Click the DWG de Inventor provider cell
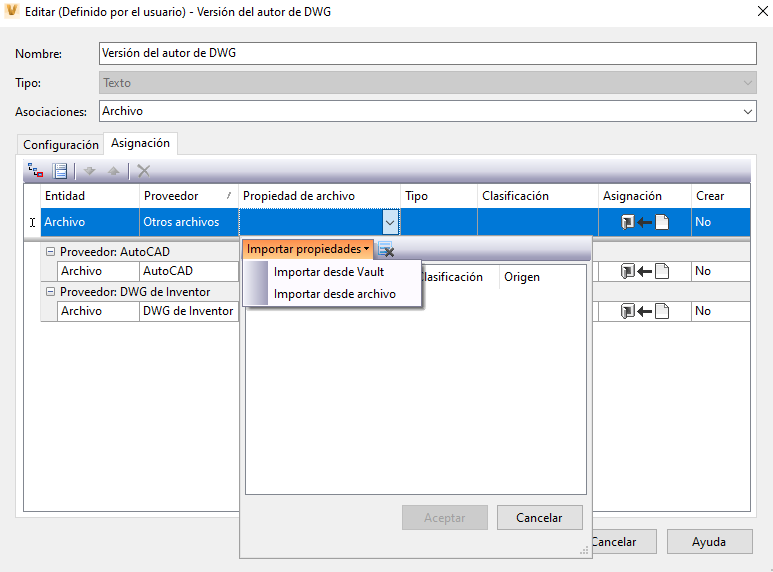This screenshot has height=572, width=773. click(189, 311)
